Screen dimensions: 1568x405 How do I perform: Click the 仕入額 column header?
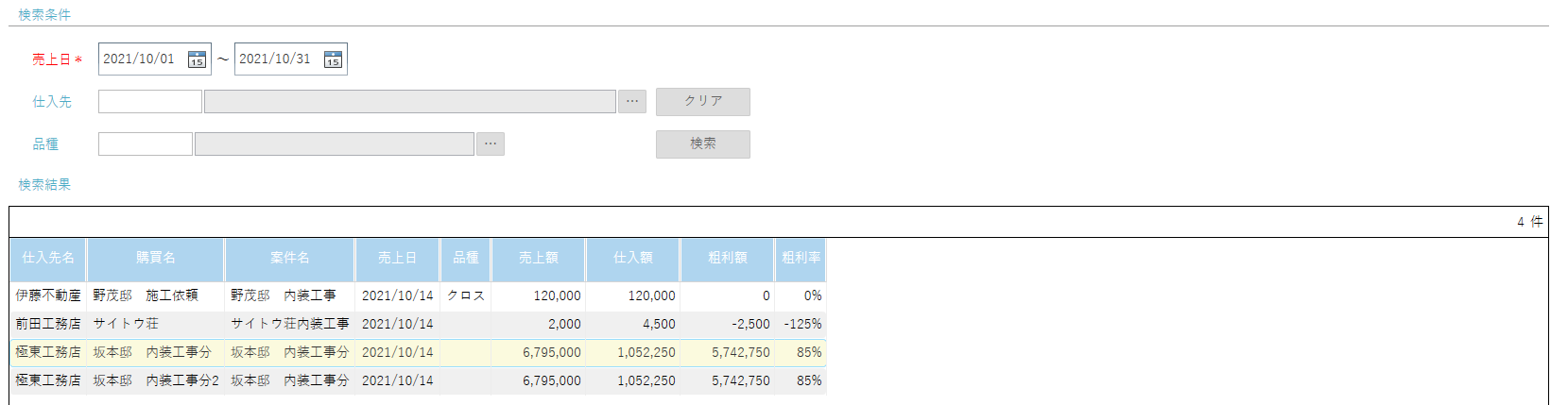pos(632,258)
